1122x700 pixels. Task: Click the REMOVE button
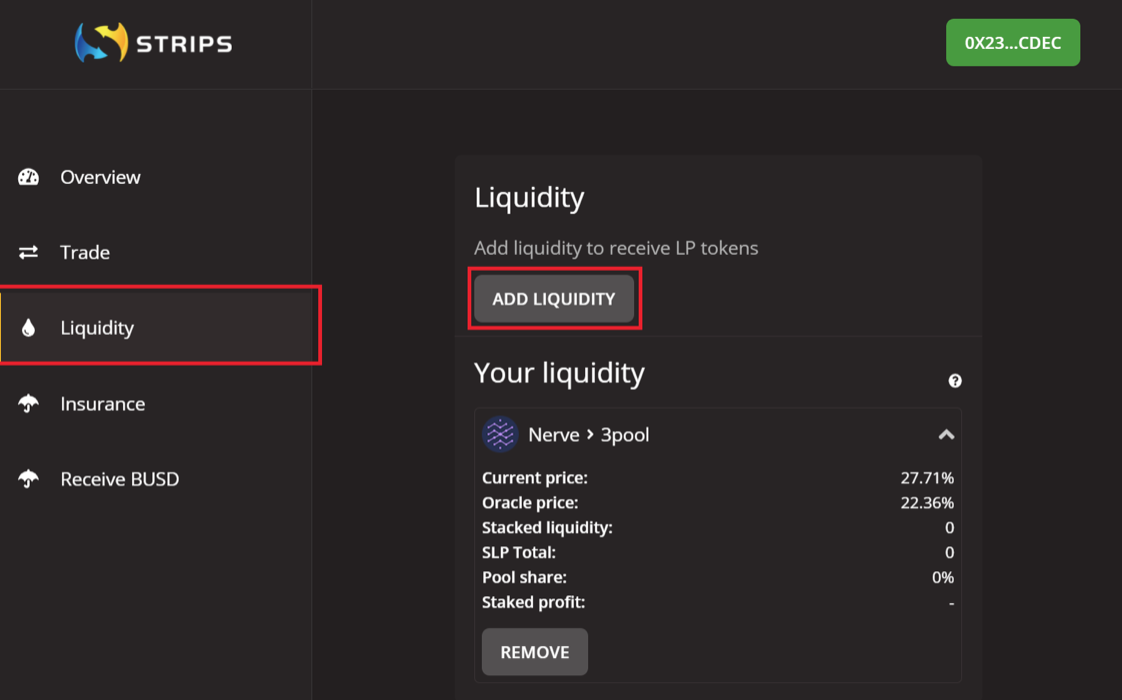pyautogui.click(x=535, y=652)
